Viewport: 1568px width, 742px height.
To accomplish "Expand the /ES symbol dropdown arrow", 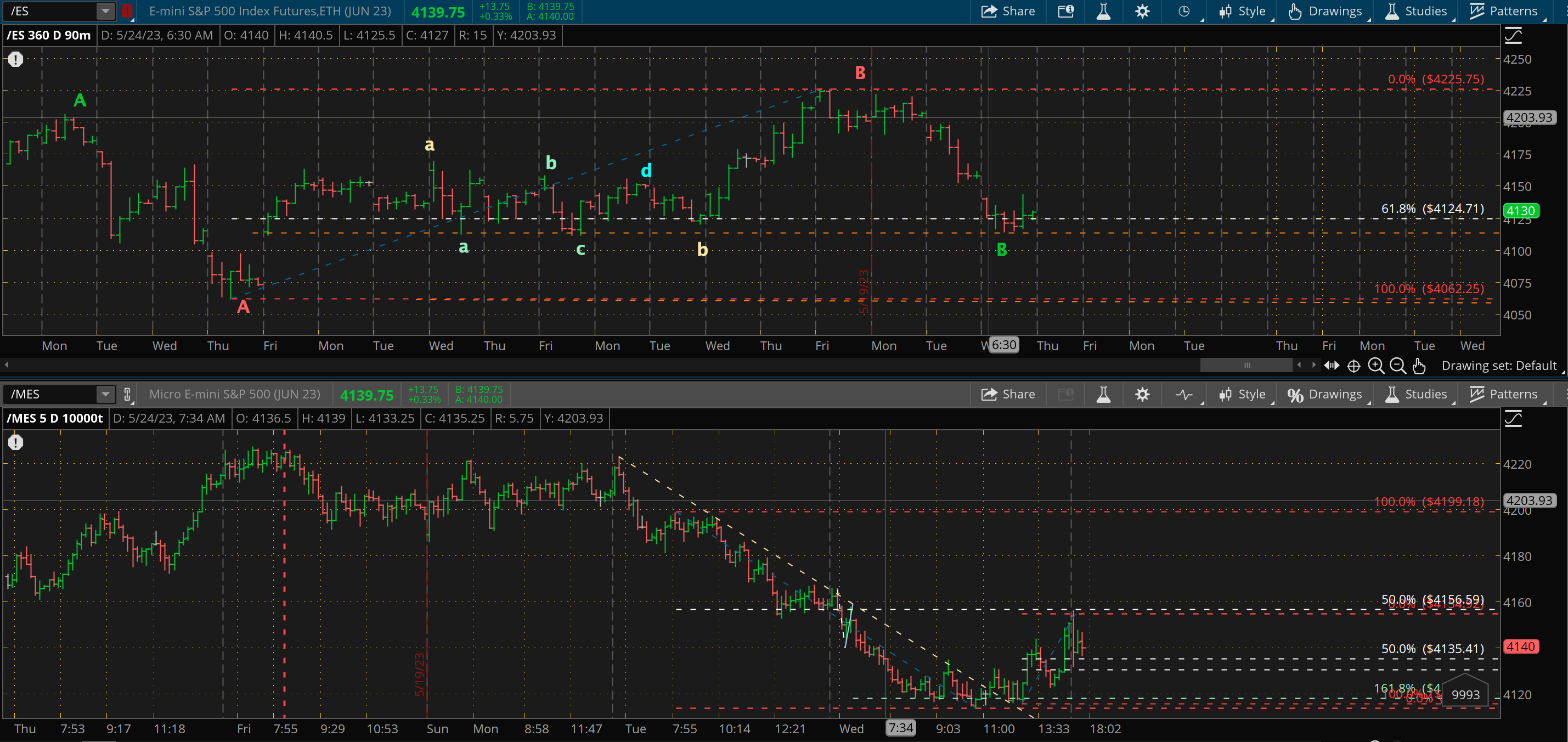I will tap(105, 11).
